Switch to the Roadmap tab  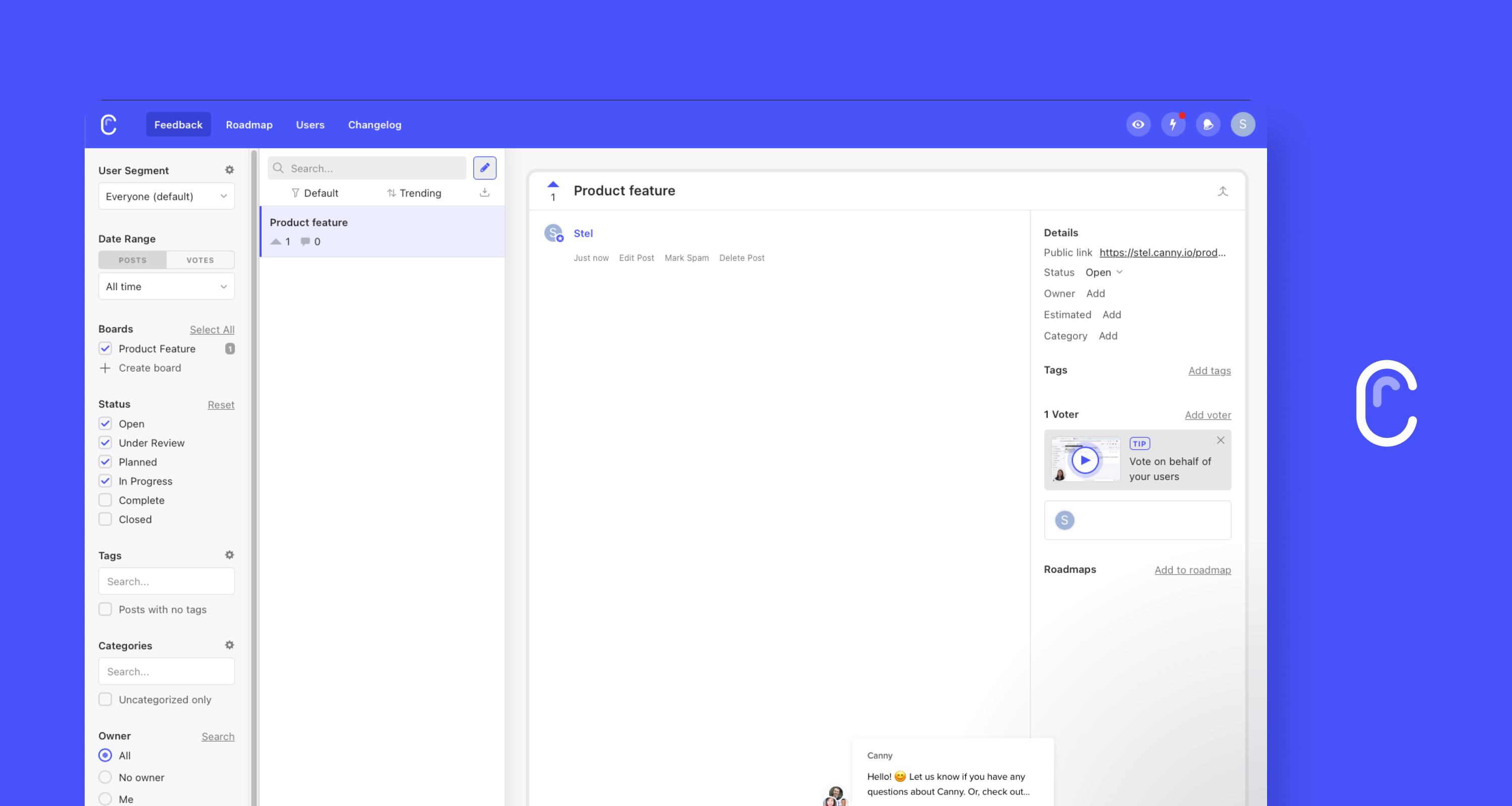coord(249,124)
